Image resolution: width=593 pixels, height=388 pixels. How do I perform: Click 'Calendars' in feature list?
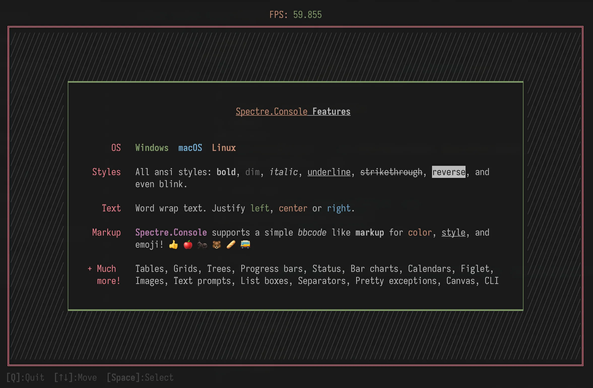(x=429, y=268)
